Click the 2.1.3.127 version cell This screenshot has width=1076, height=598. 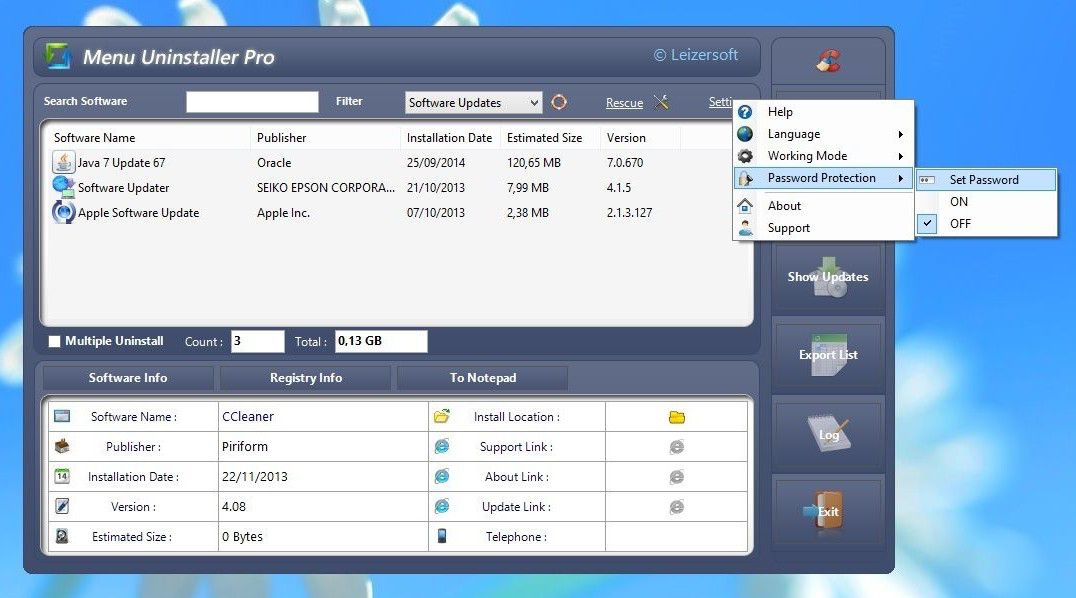(629, 213)
